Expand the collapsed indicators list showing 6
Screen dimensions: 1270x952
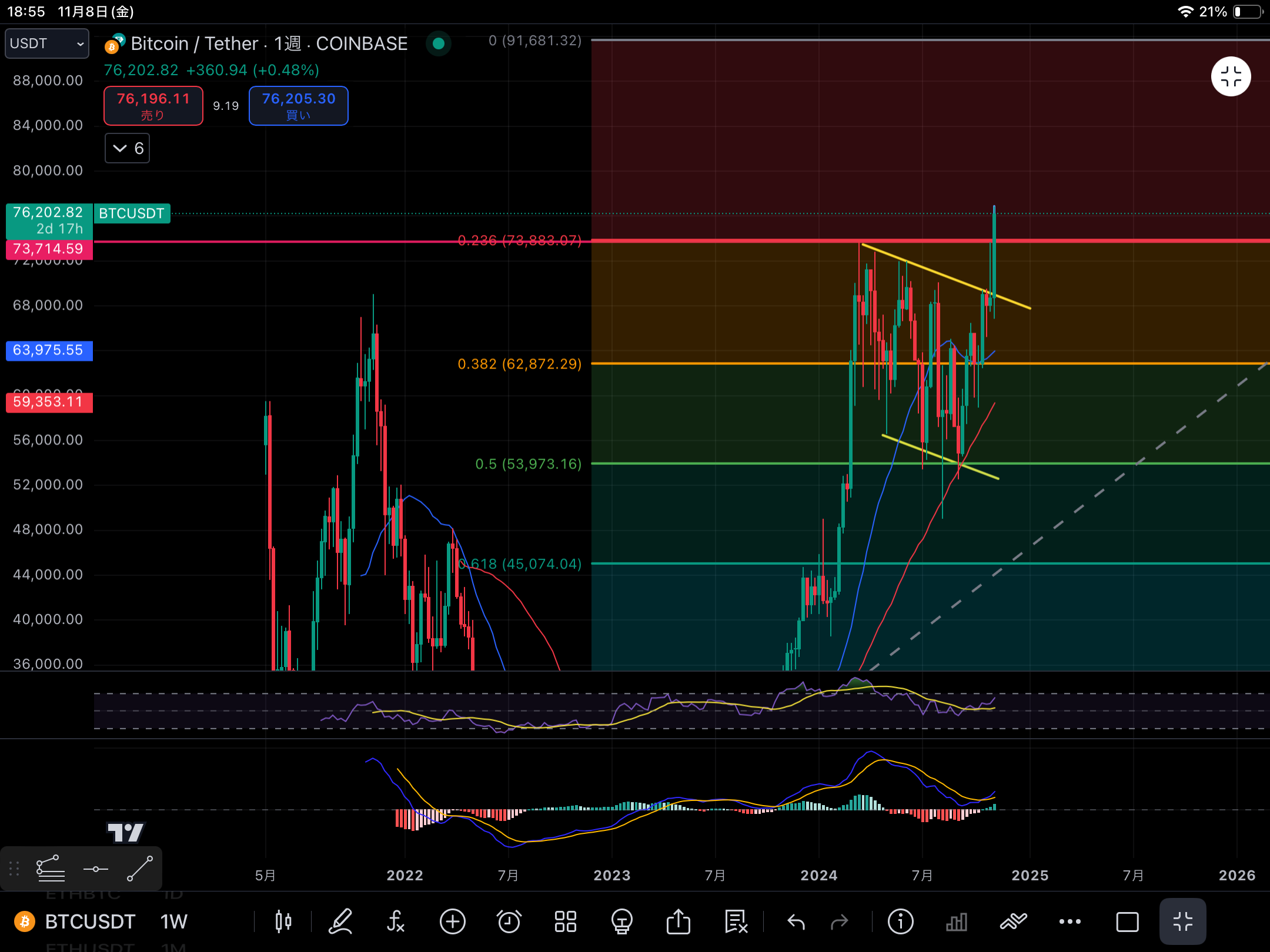[x=127, y=148]
